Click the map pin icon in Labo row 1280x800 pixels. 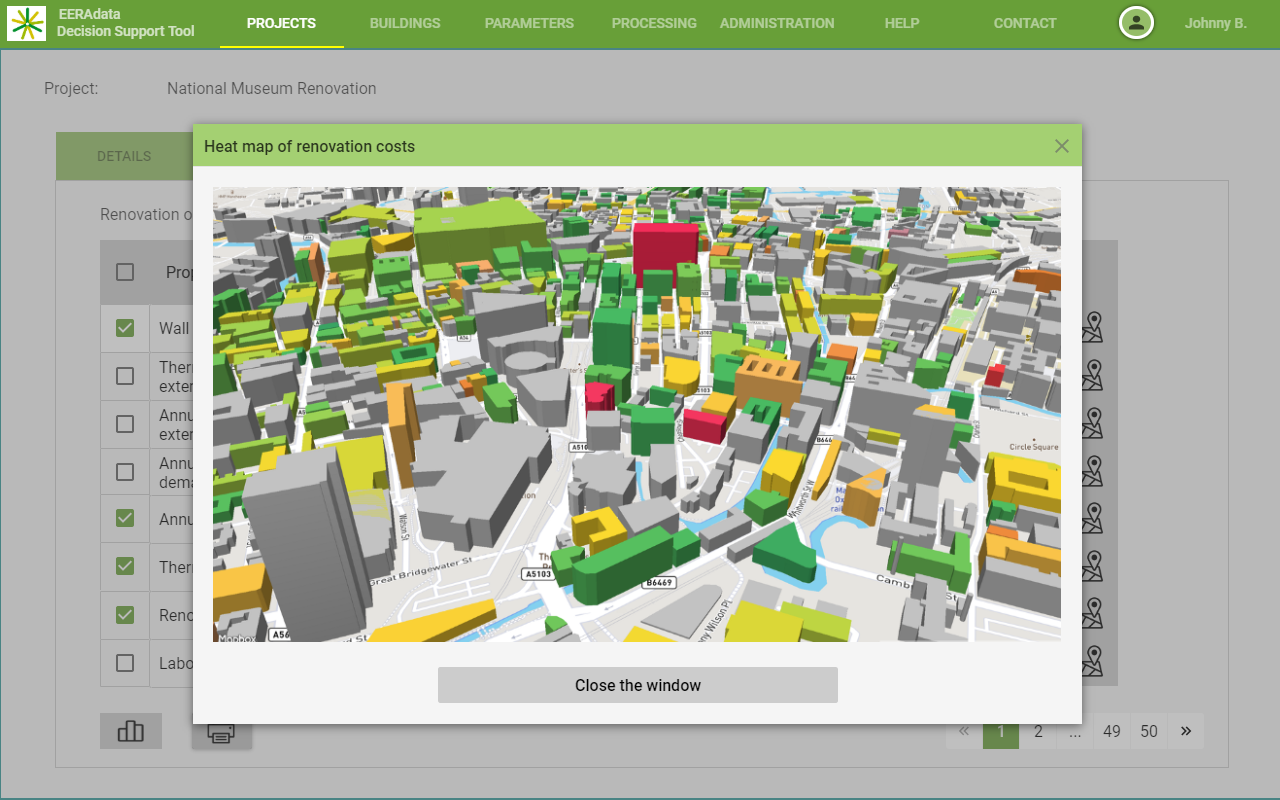(1092, 661)
